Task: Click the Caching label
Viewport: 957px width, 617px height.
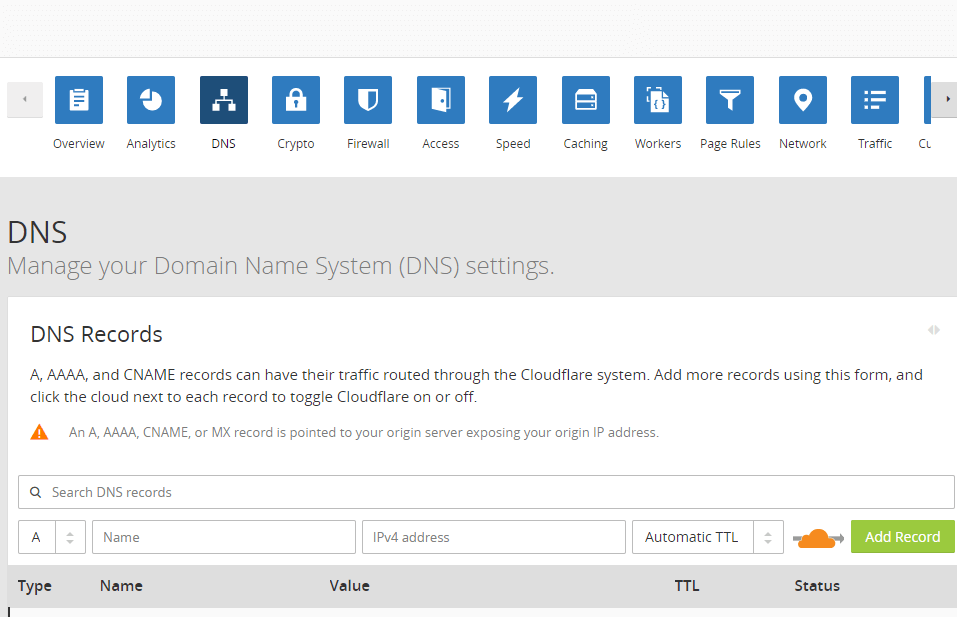Action: (585, 144)
